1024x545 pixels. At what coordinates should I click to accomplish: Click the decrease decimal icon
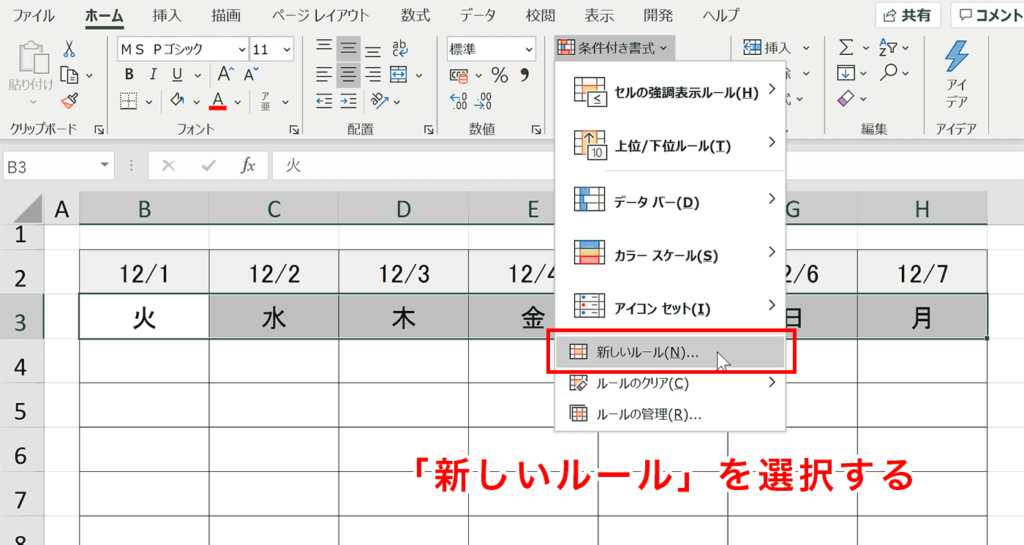click(x=484, y=101)
